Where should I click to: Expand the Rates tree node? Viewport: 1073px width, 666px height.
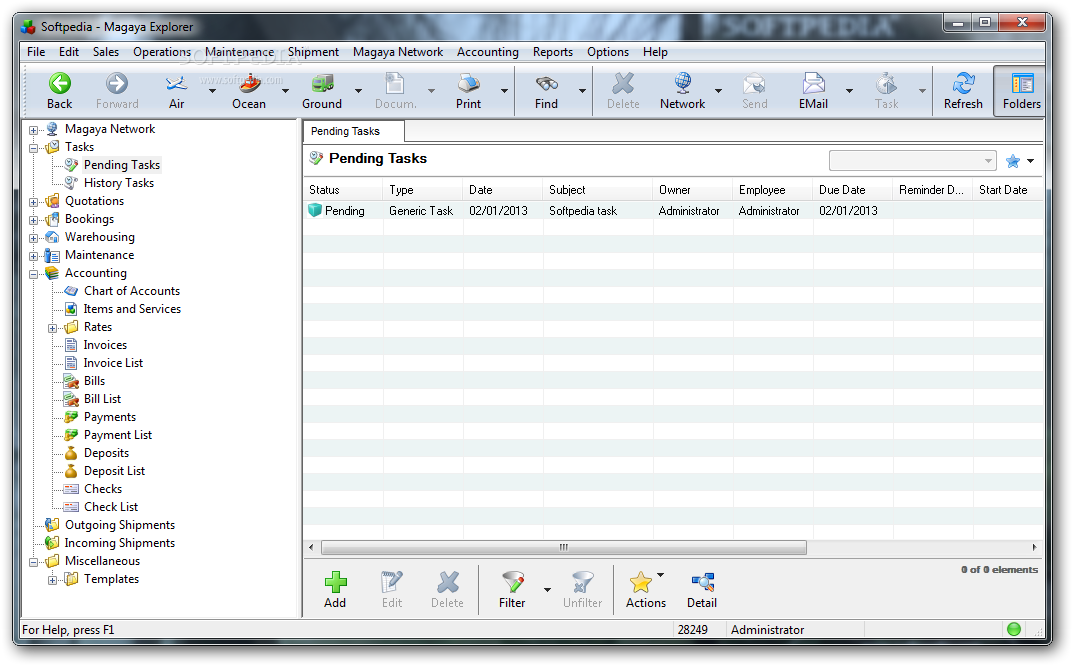click(53, 329)
